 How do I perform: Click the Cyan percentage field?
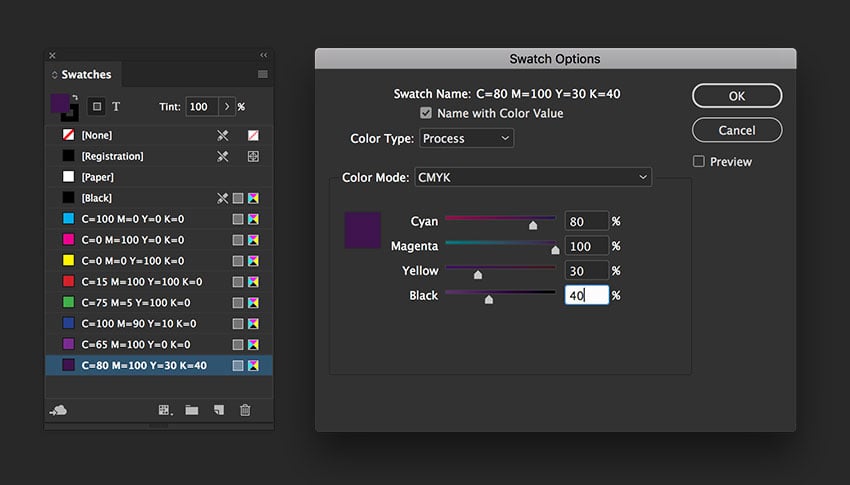click(587, 221)
